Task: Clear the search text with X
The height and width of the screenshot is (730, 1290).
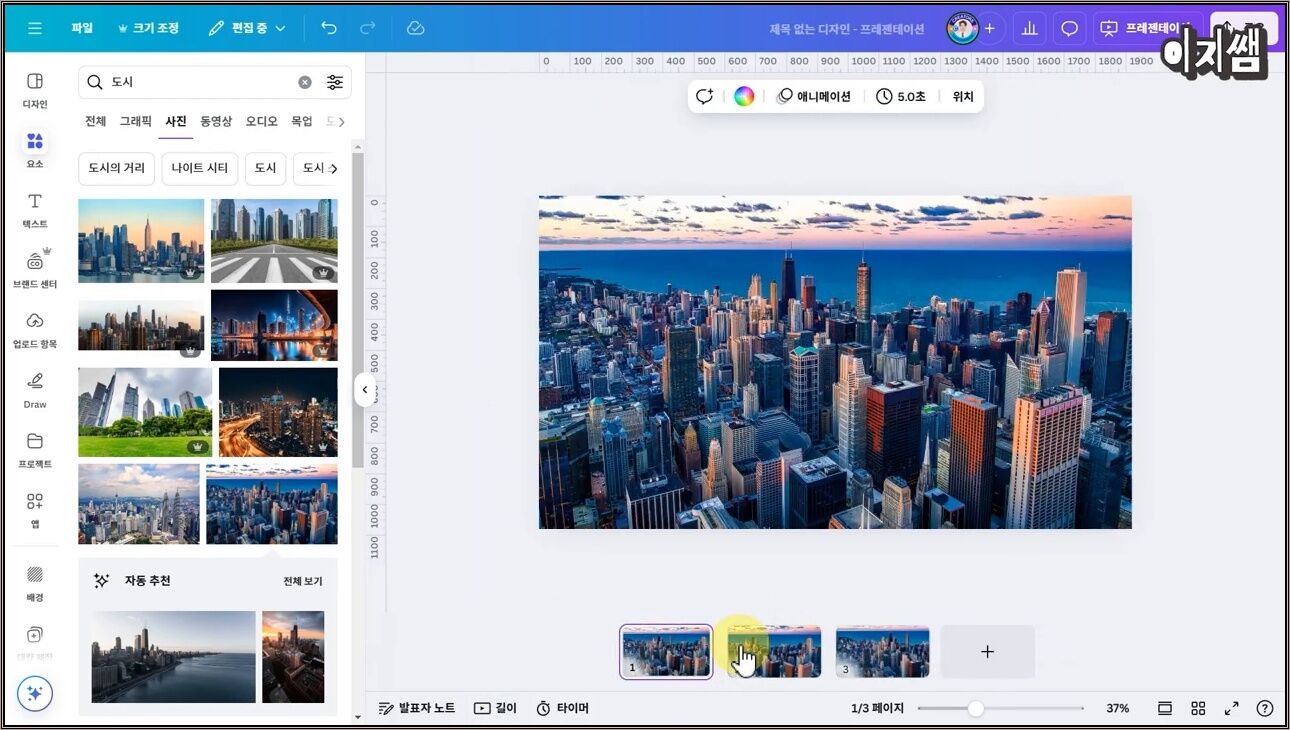Action: (x=305, y=82)
